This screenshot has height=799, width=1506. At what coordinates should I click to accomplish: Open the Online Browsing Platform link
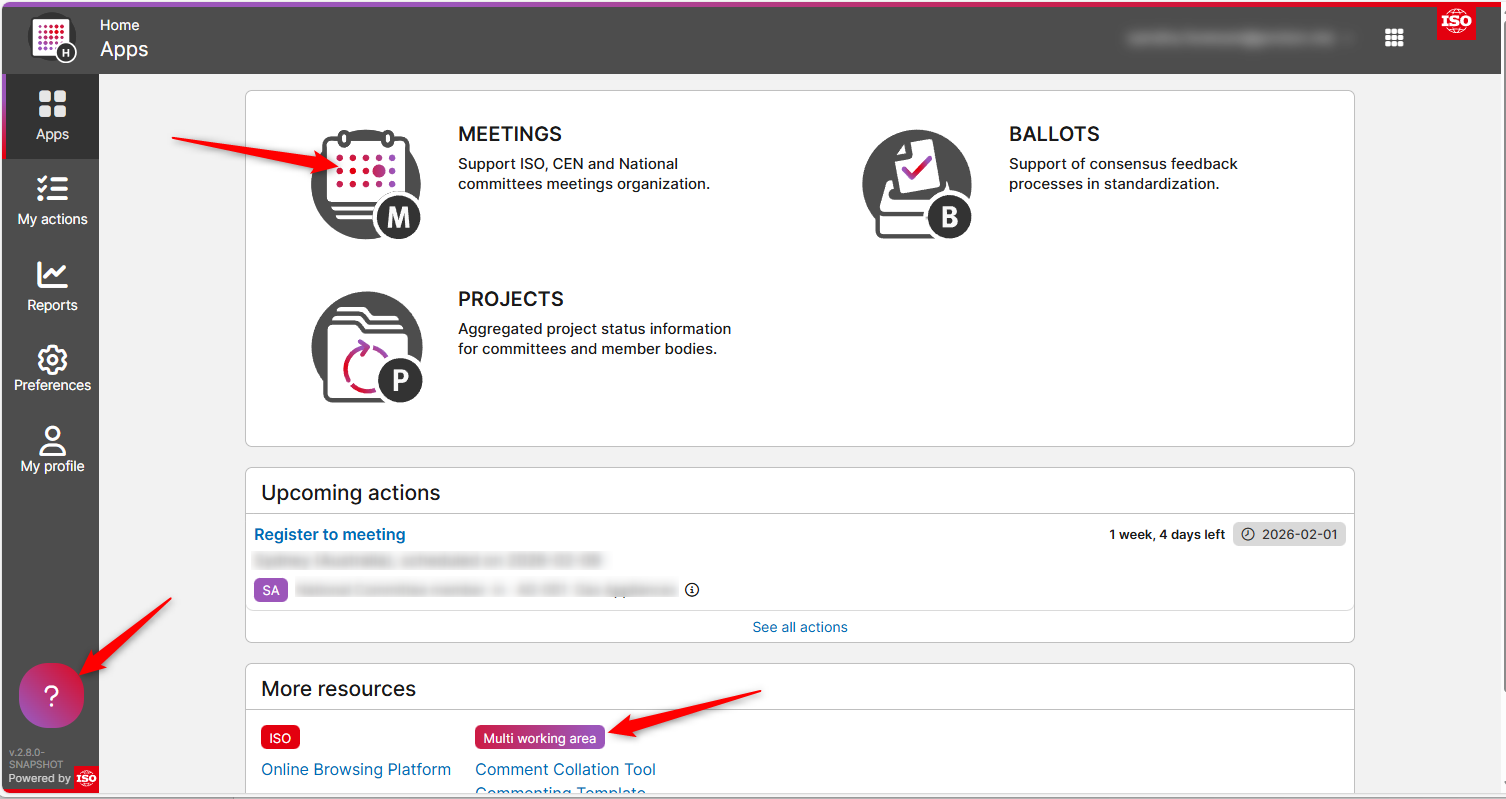356,769
